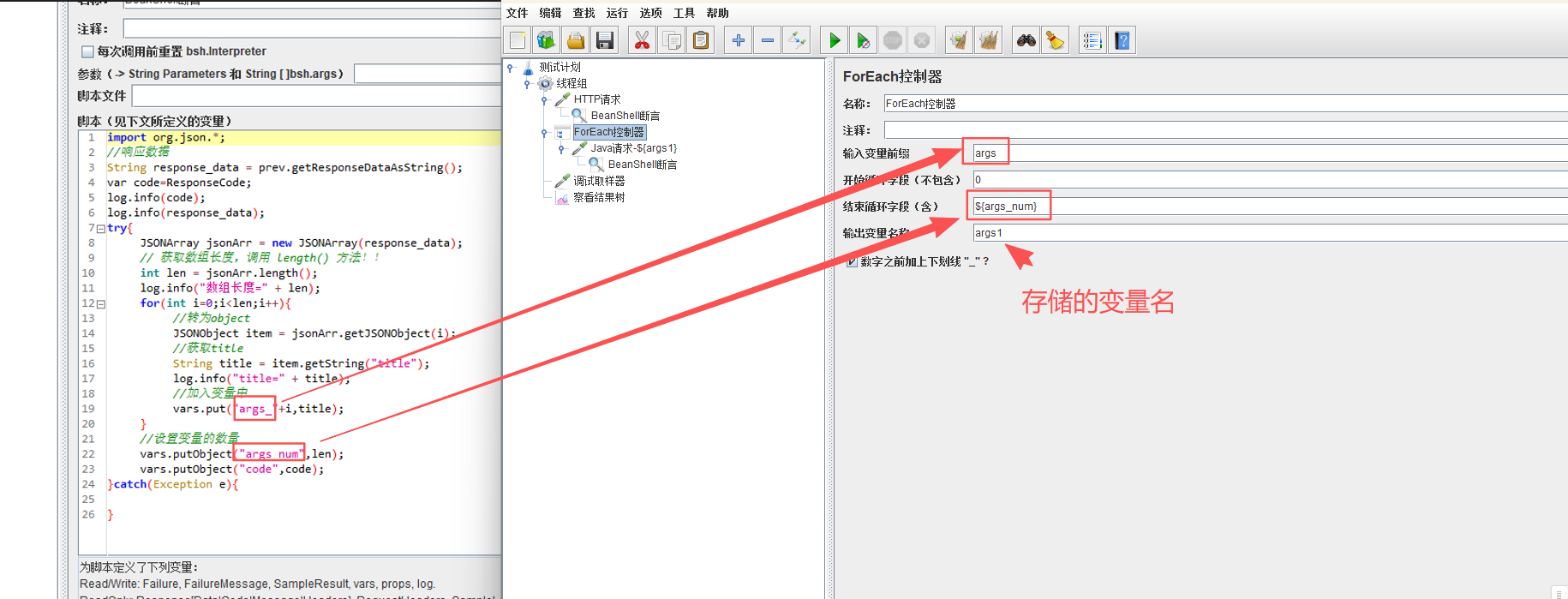Click the 参数 String Parameters field
Screen dimensions: 1568x599
pyautogui.click(x=428, y=74)
